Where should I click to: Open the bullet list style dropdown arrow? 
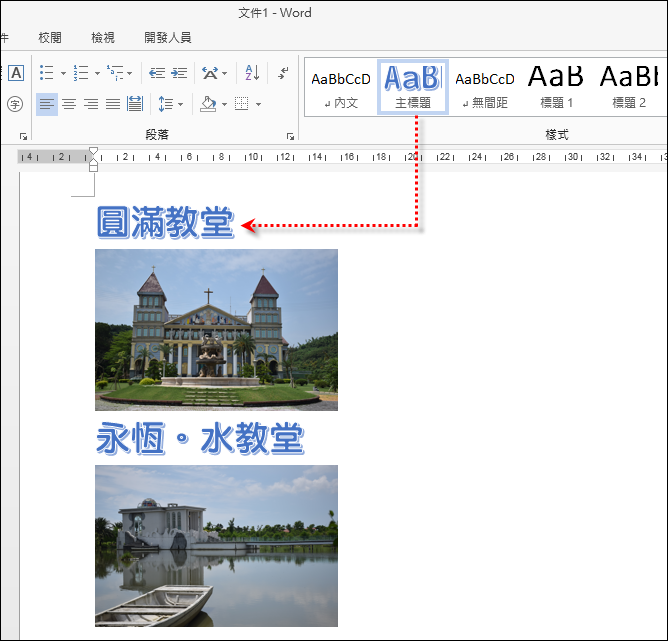click(x=63, y=73)
